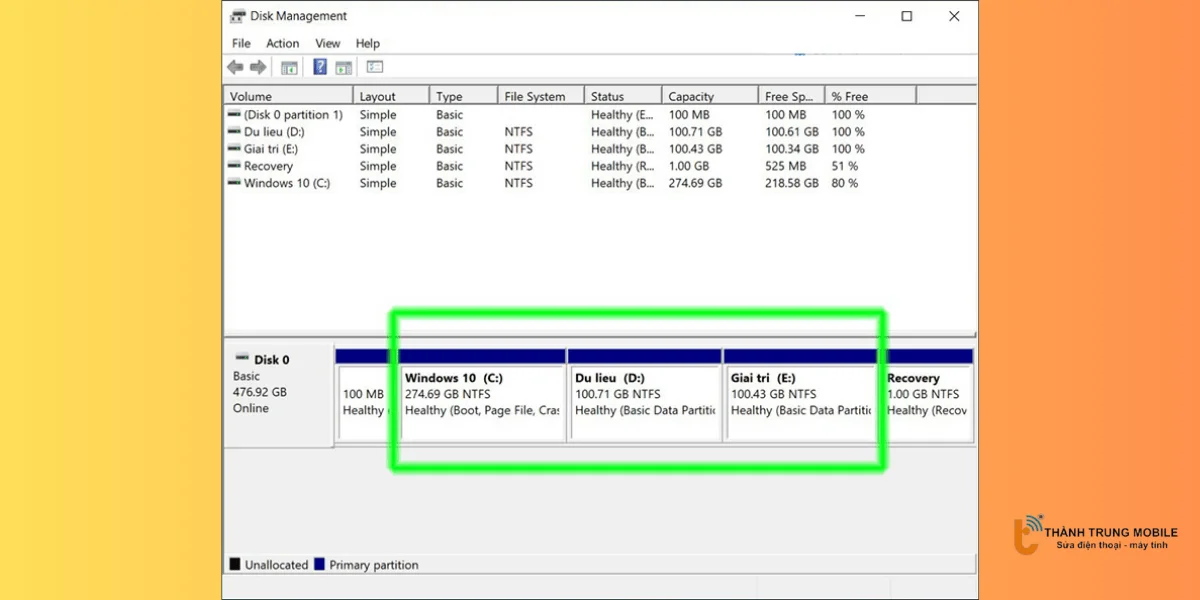Click the Forward arrow toolbar icon
The height and width of the screenshot is (600, 1200).
click(258, 67)
